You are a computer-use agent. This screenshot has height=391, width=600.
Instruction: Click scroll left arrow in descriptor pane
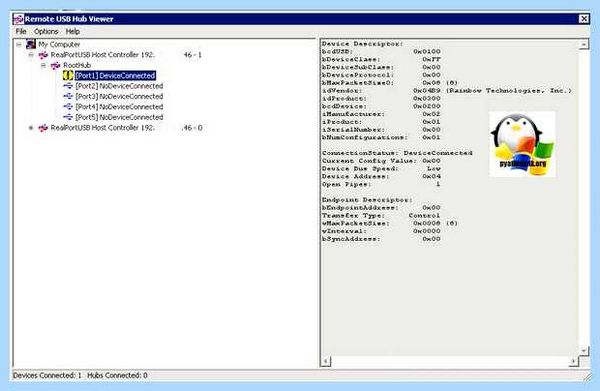[326, 361]
